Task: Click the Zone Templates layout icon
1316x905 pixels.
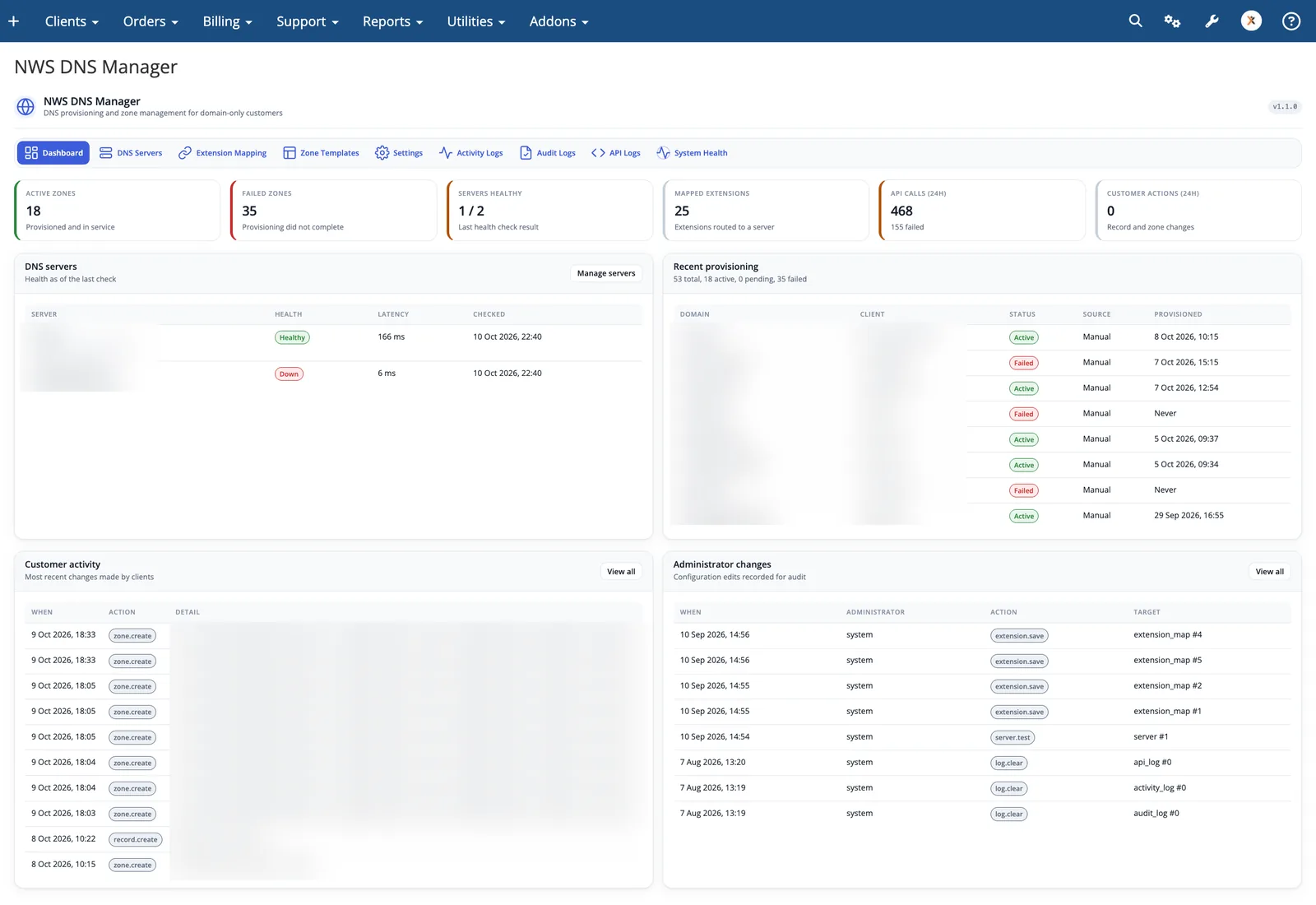Action: pyautogui.click(x=290, y=153)
